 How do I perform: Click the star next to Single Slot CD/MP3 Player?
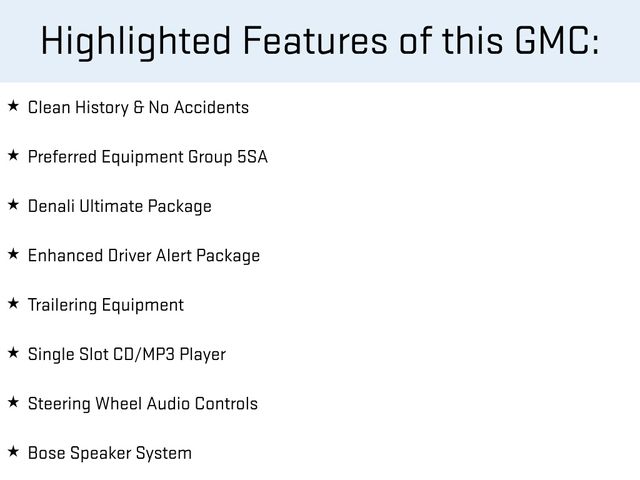tap(12, 353)
